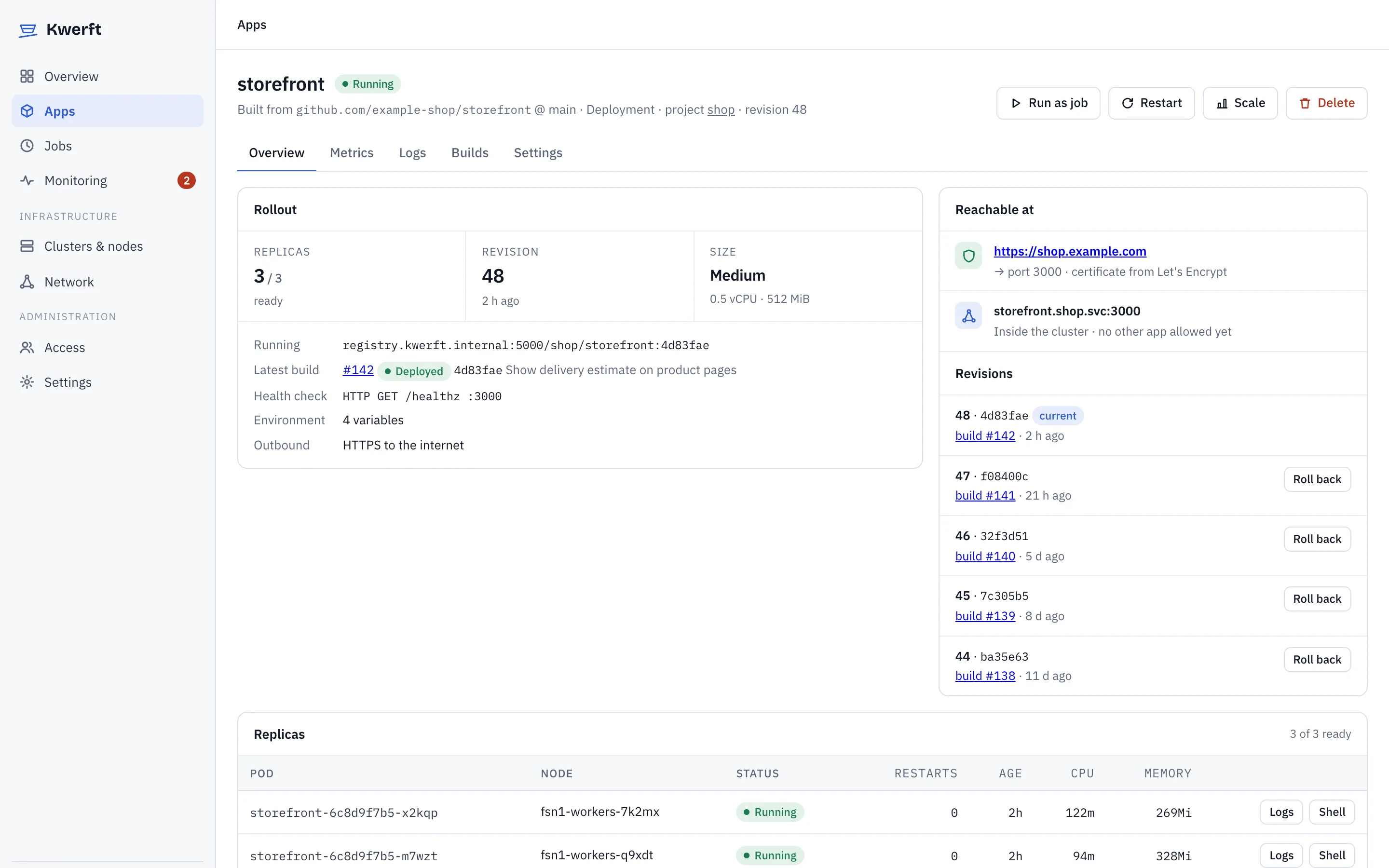This screenshot has height=868, width=1389.
Task: Click the Apps breadcrumb at top
Action: 252,25
